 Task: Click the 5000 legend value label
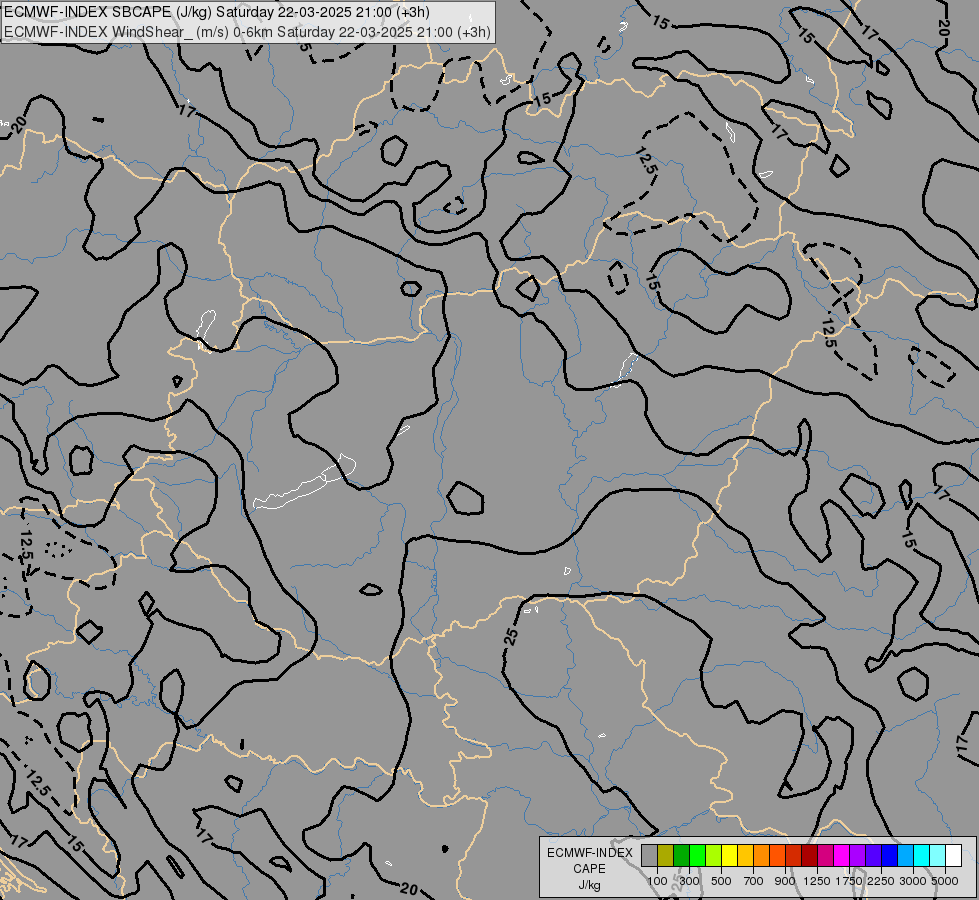tap(945, 881)
